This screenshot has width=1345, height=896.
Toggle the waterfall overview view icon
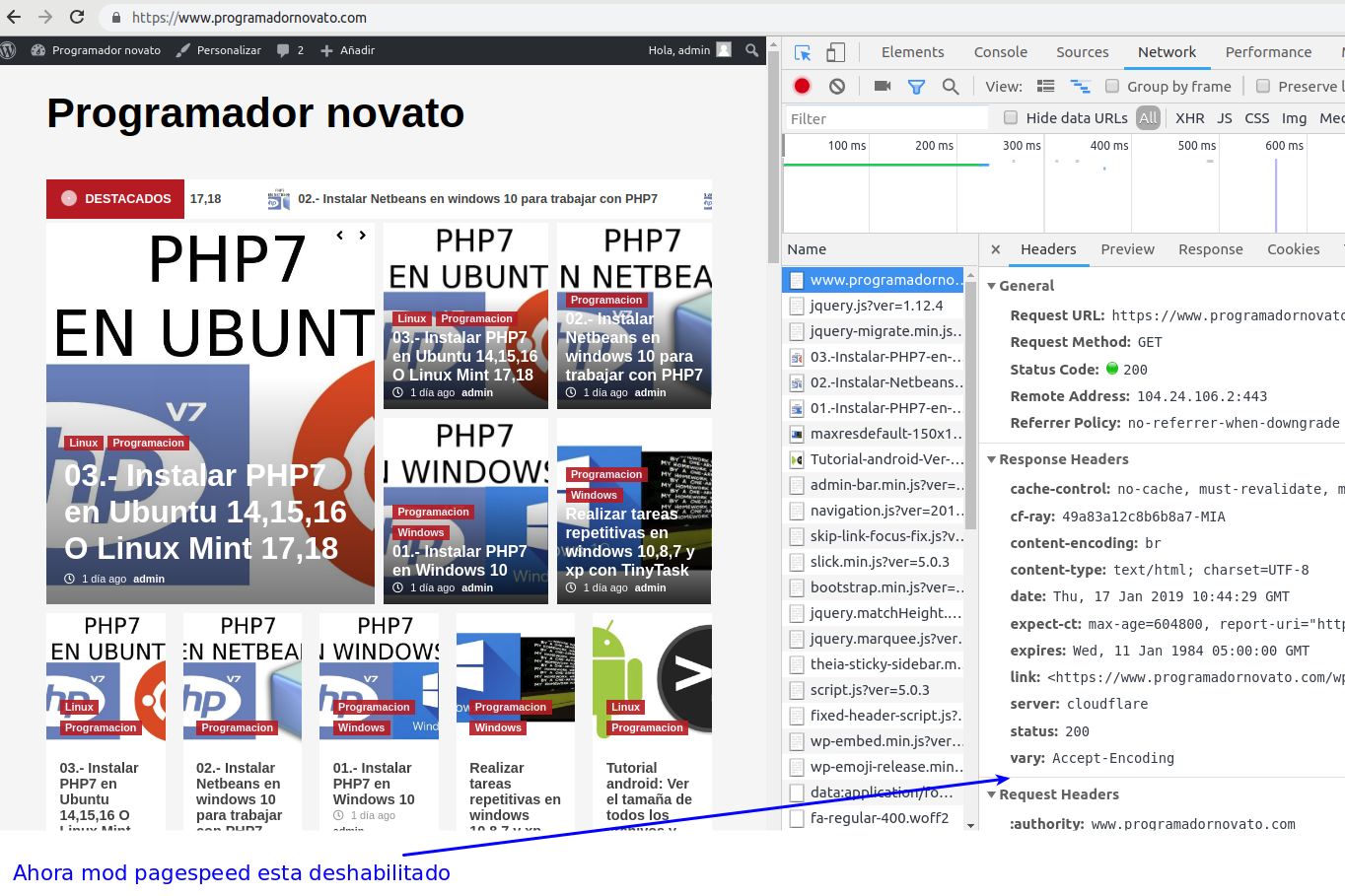coord(1081,87)
